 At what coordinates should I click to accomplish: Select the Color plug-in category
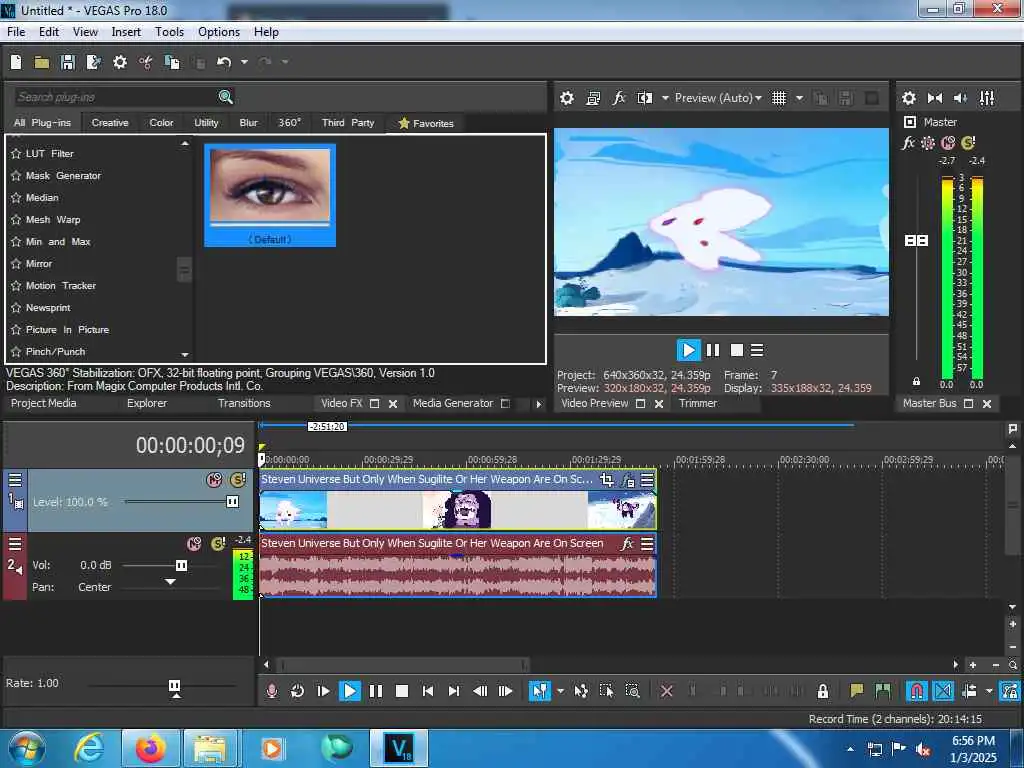coord(161,123)
